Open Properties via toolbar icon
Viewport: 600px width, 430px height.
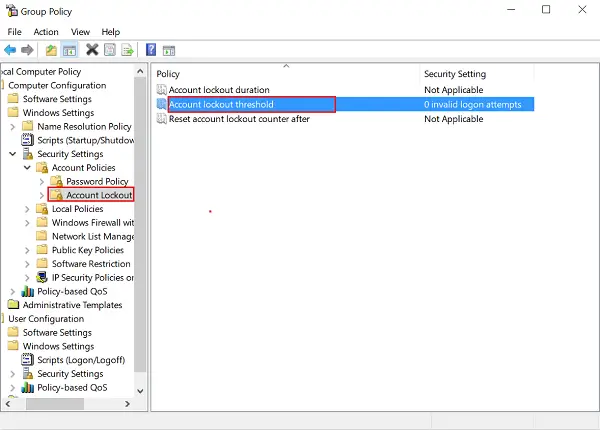pyautogui.click(x=110, y=50)
